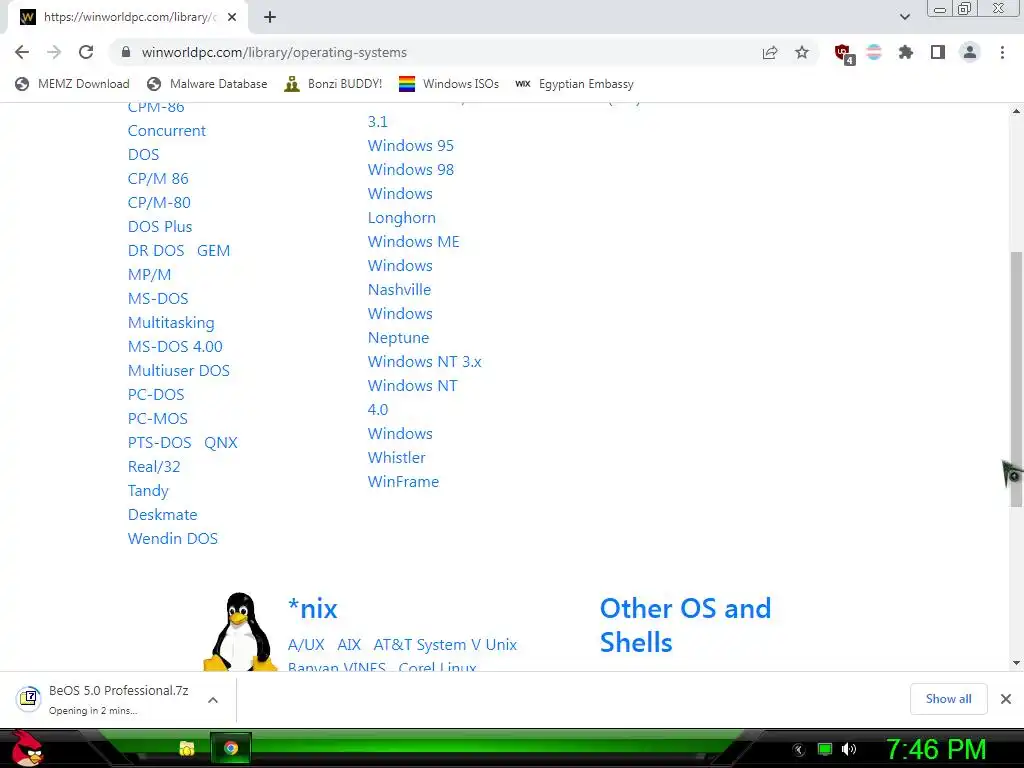Open the DR DOS link
The height and width of the screenshot is (768, 1024).
pyautogui.click(x=156, y=251)
